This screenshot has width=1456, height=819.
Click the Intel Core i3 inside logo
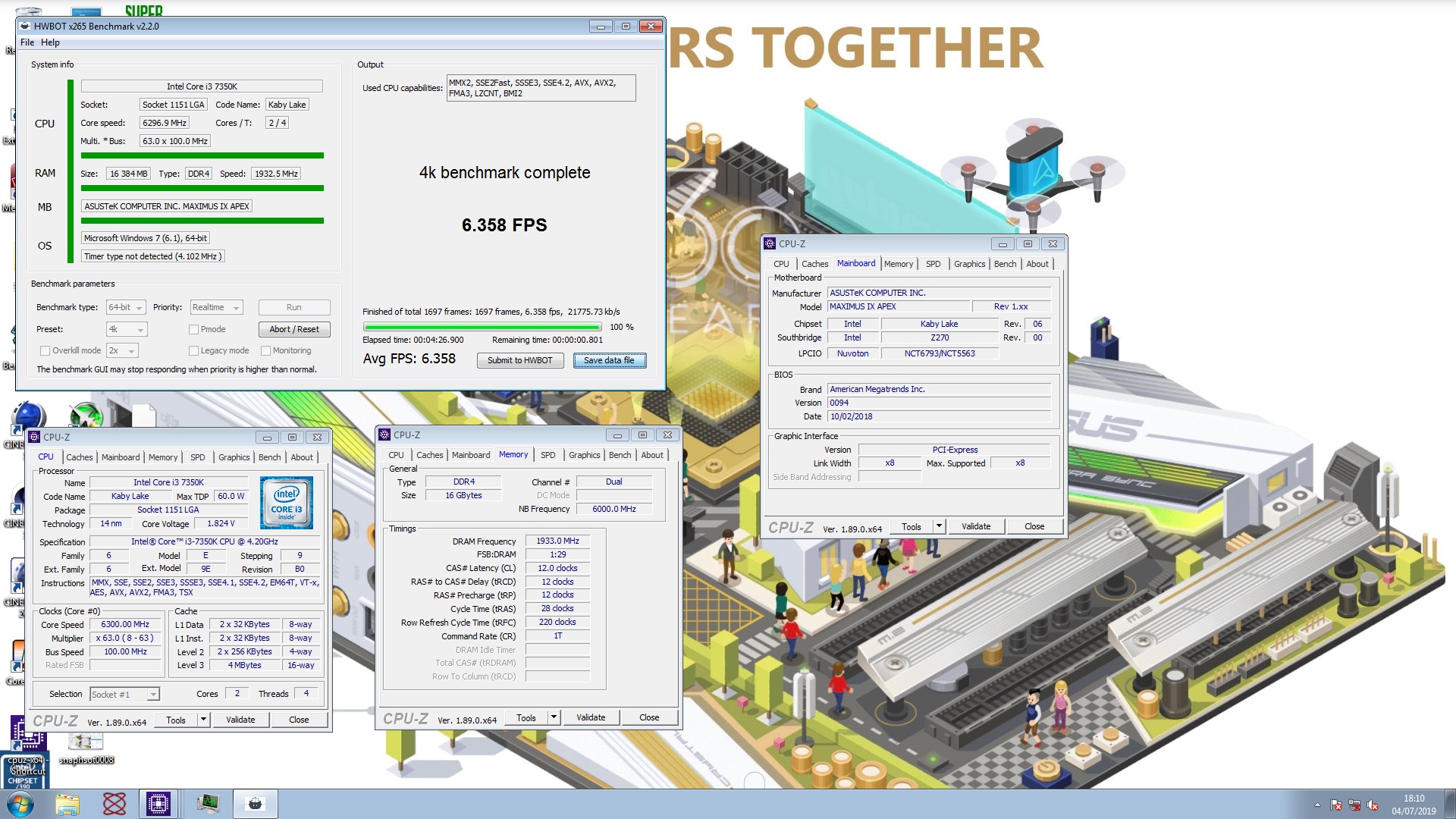tap(287, 503)
